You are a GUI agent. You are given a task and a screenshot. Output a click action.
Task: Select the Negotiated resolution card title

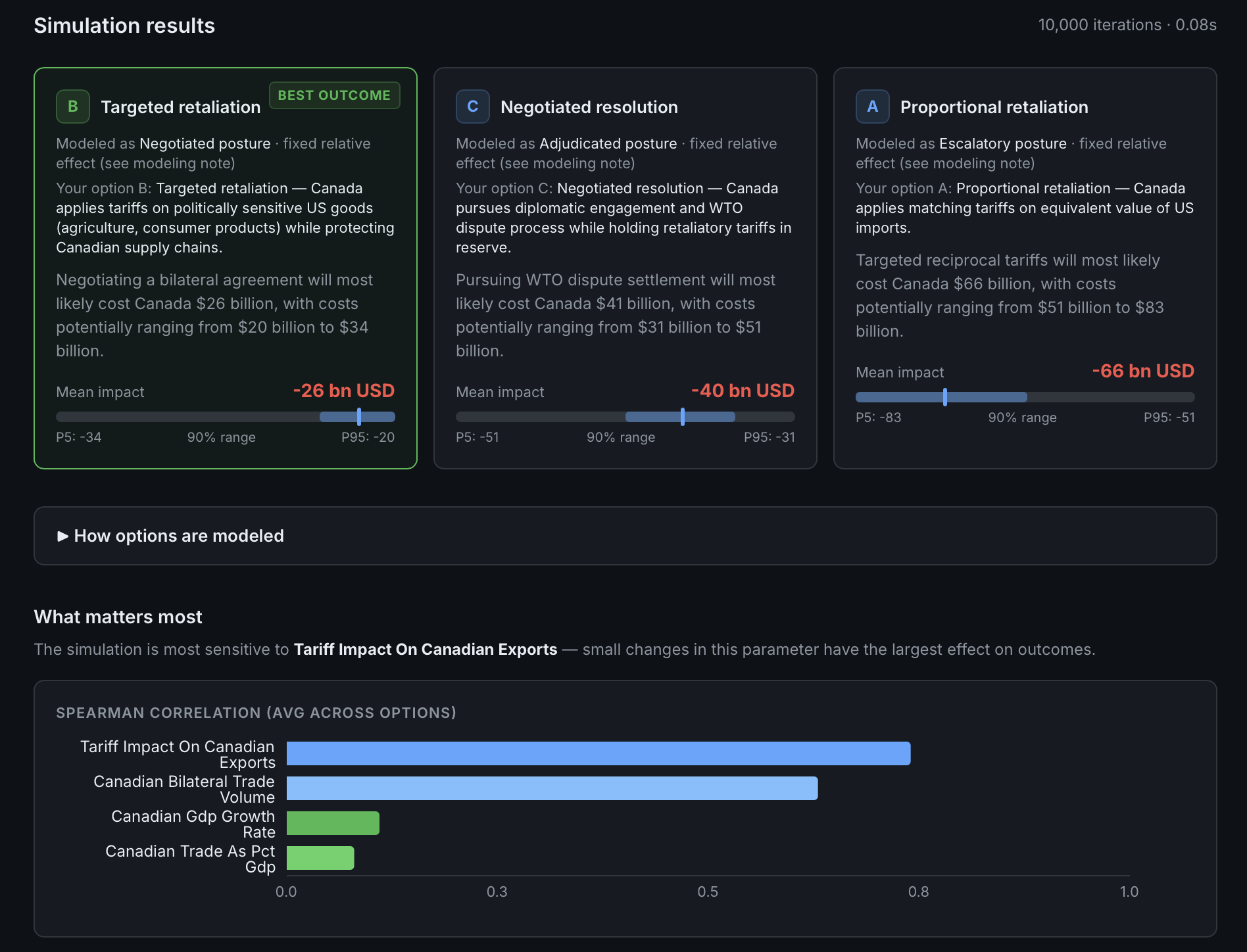tap(589, 107)
